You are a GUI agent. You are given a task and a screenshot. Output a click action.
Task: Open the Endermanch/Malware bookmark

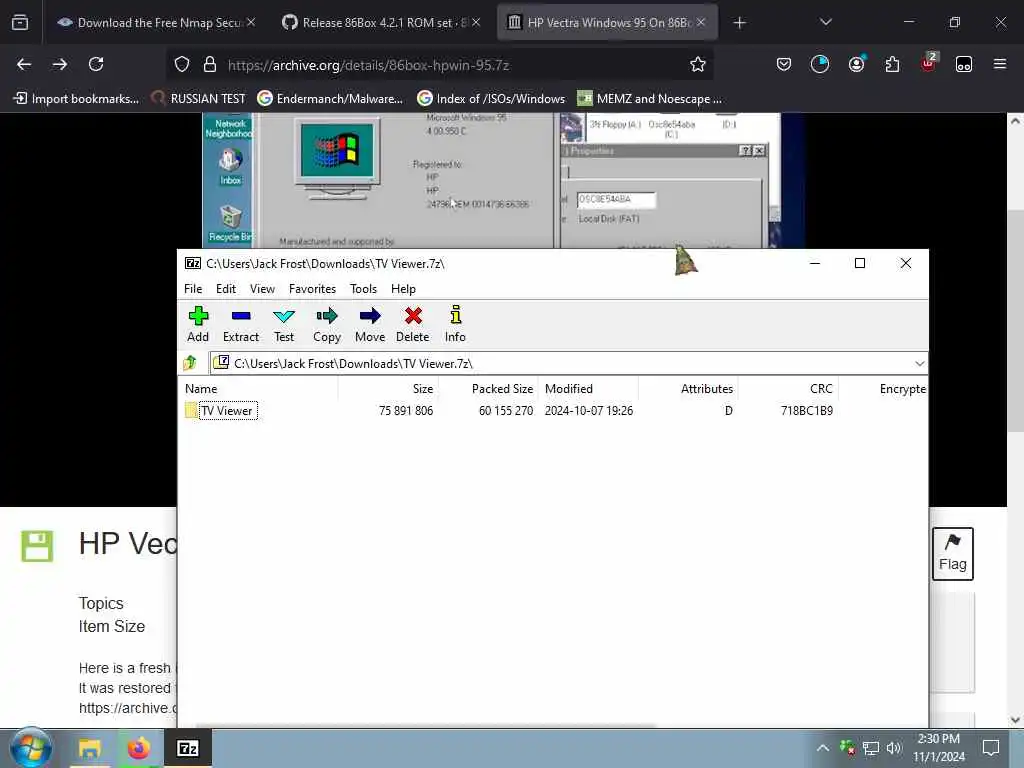(x=330, y=99)
